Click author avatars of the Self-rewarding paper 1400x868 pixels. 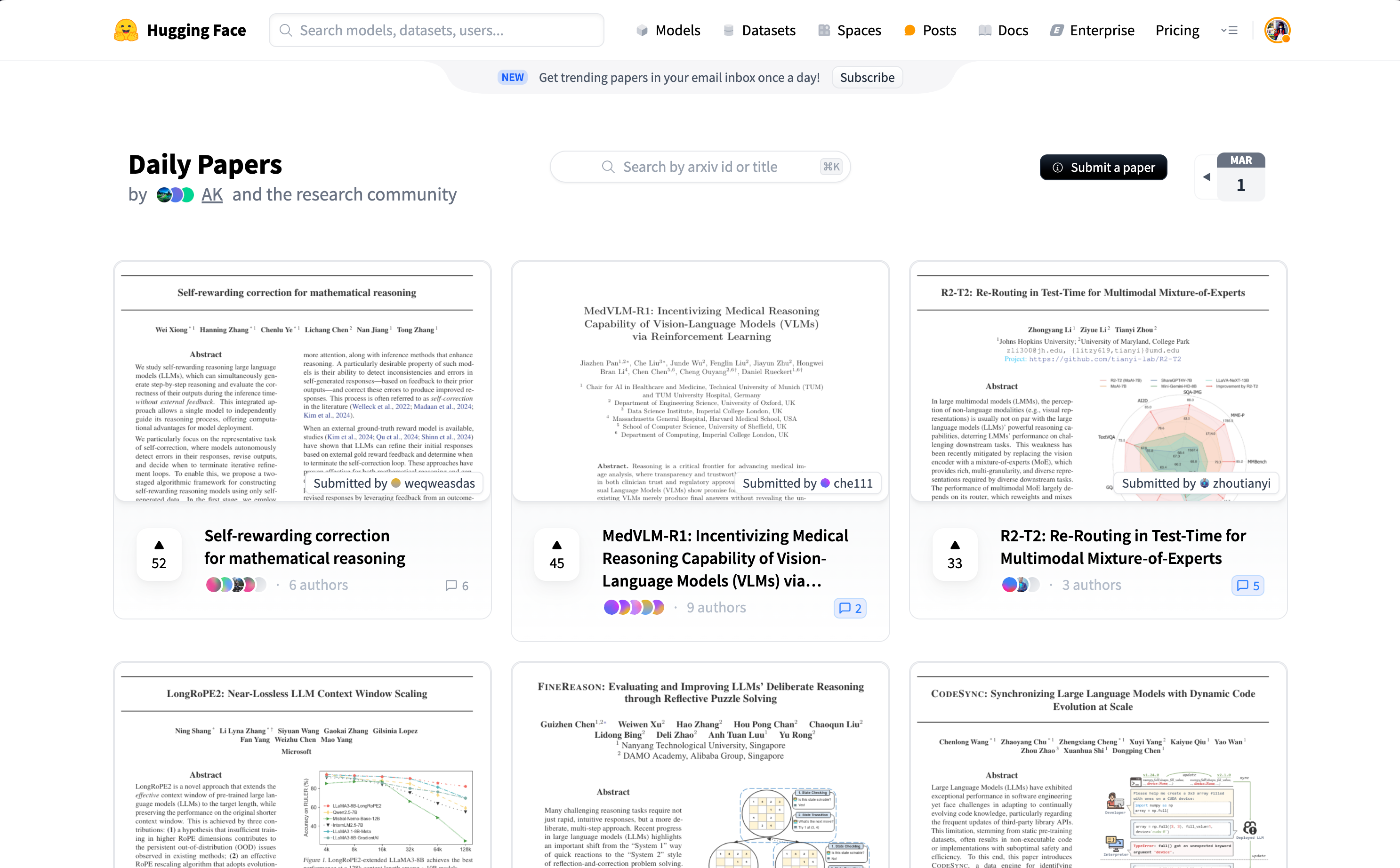(236, 585)
